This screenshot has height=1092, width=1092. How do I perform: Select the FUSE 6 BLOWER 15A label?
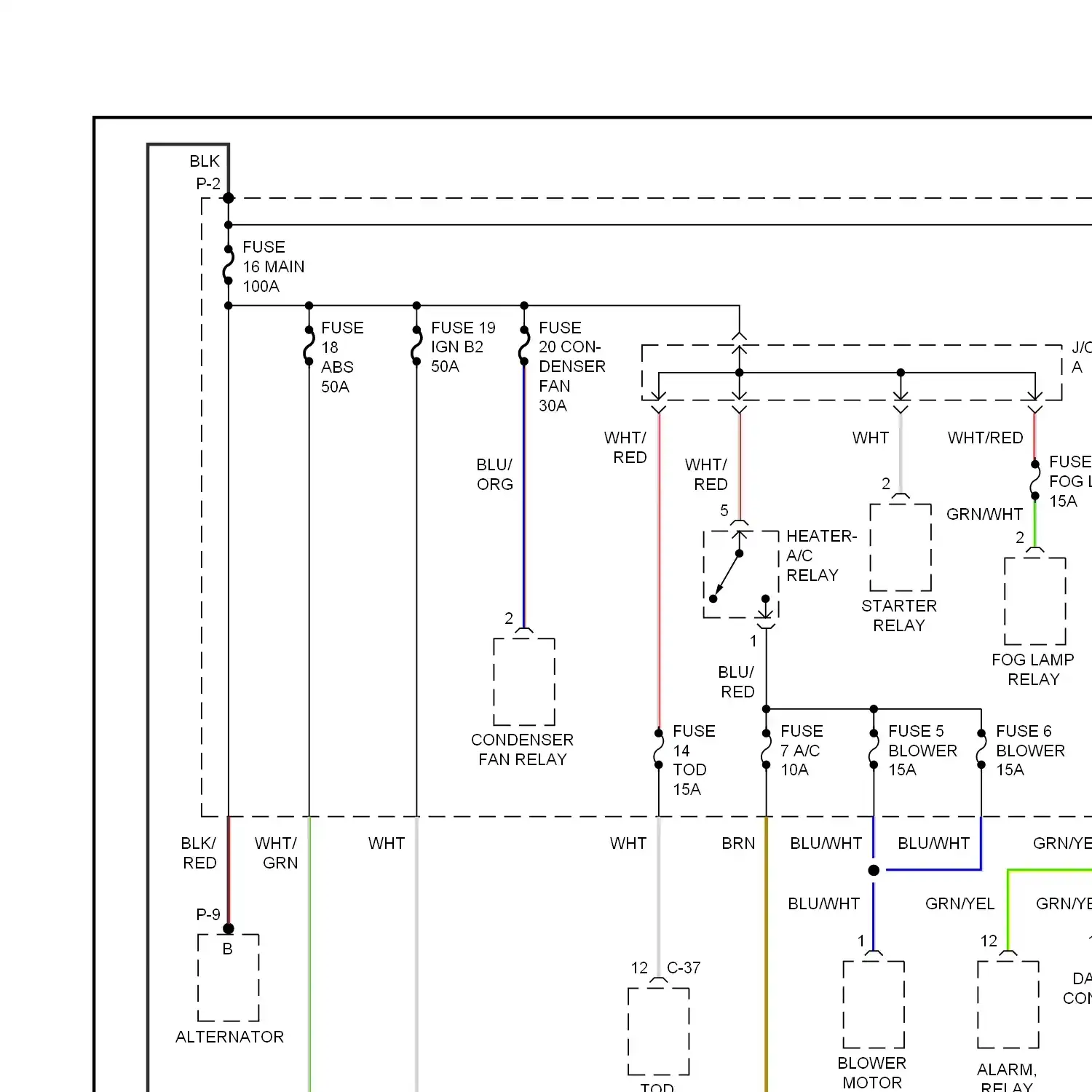[x=1030, y=750]
